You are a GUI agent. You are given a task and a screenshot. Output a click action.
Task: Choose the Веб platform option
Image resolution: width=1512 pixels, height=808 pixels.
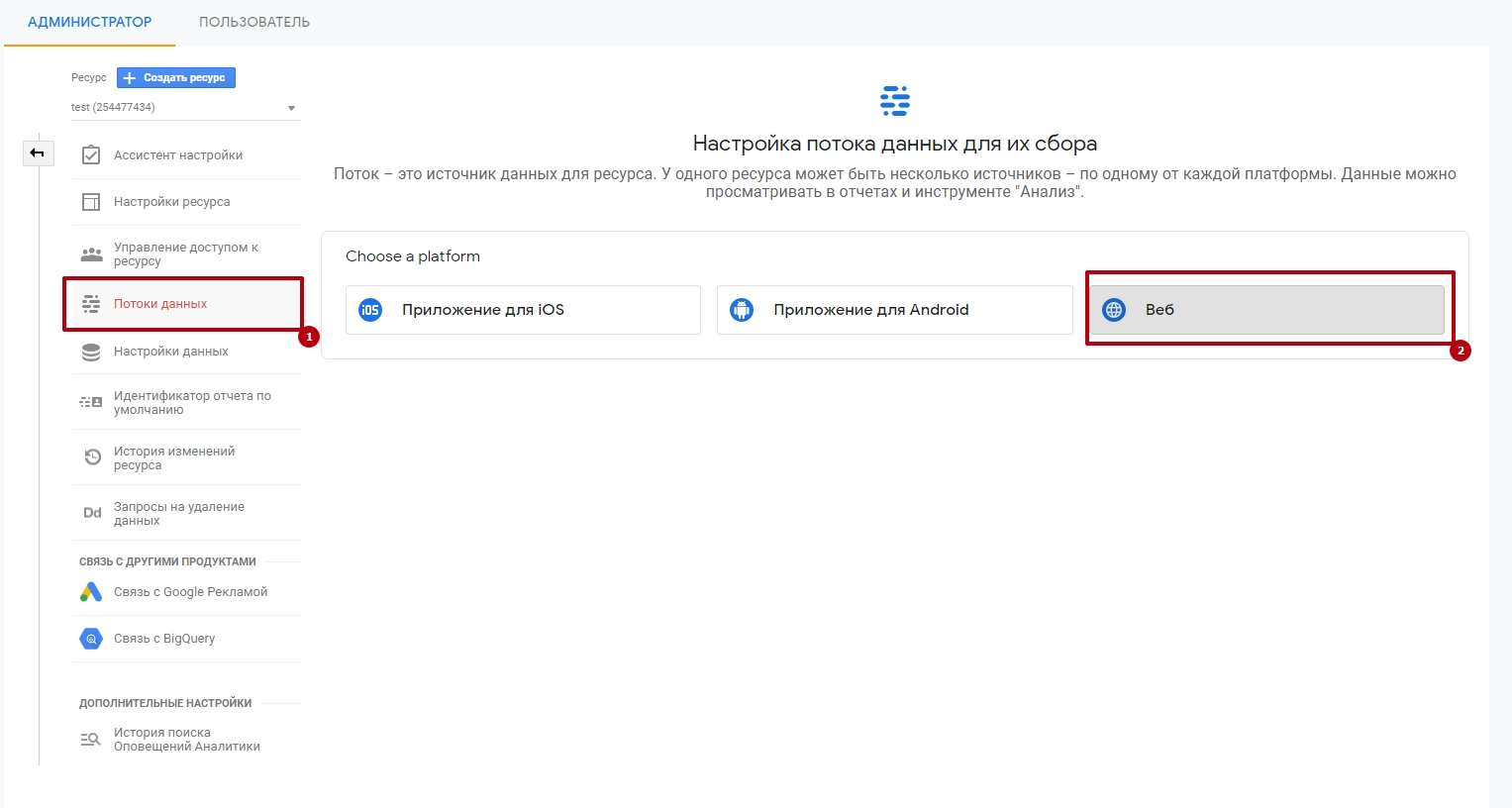click(1266, 310)
